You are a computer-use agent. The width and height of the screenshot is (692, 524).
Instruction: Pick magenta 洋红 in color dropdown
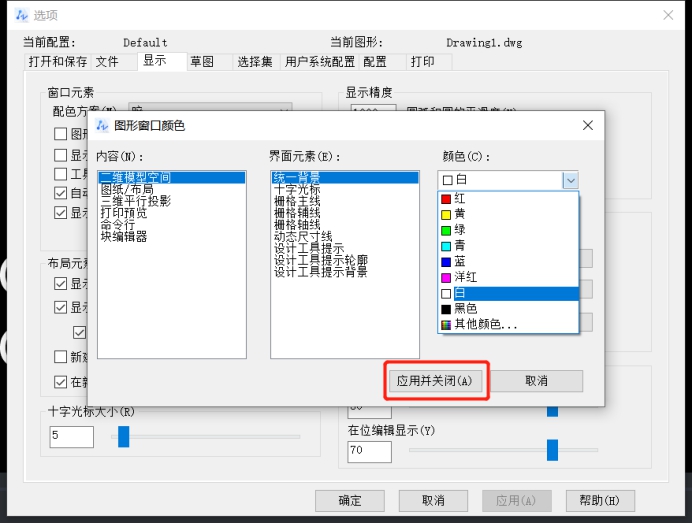(508, 277)
